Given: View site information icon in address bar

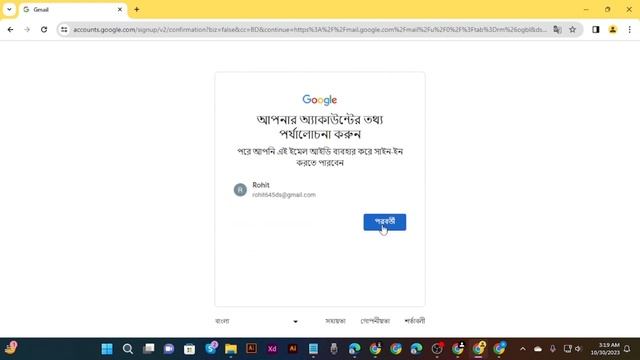Looking at the screenshot, I should click(x=64, y=29).
